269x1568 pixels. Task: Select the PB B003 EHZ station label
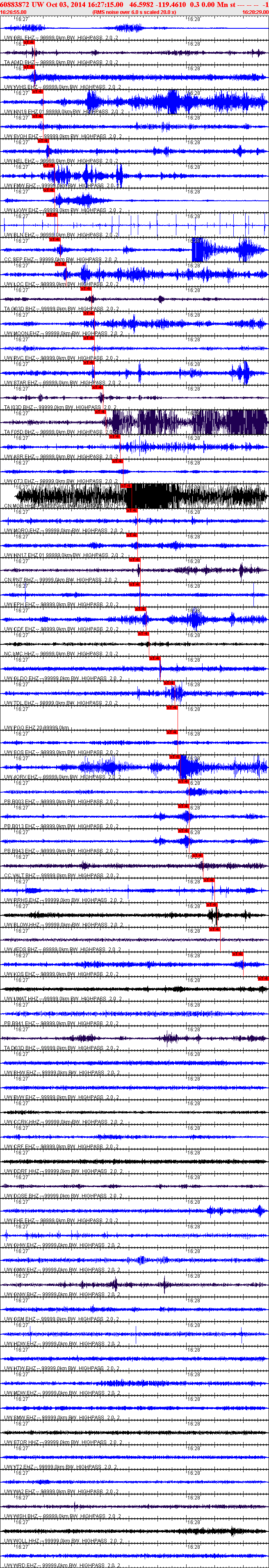click(x=62, y=802)
